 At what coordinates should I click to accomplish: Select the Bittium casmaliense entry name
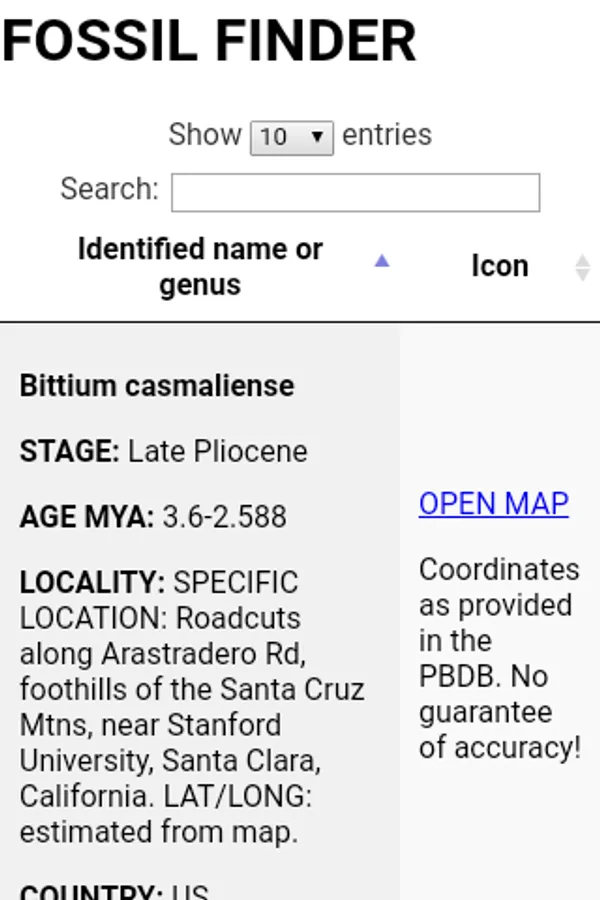157,386
